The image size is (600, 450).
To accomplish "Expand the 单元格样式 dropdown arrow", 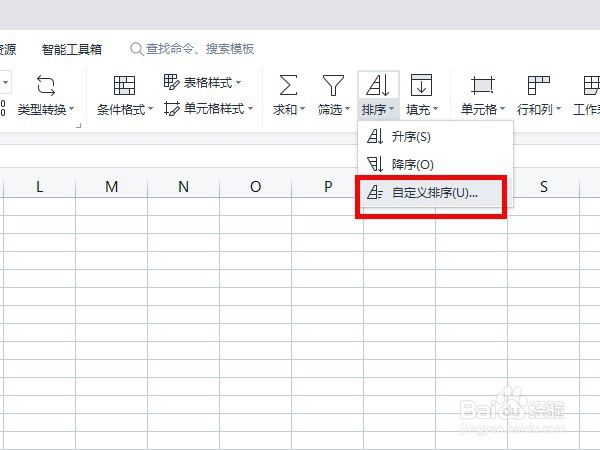I will point(251,109).
